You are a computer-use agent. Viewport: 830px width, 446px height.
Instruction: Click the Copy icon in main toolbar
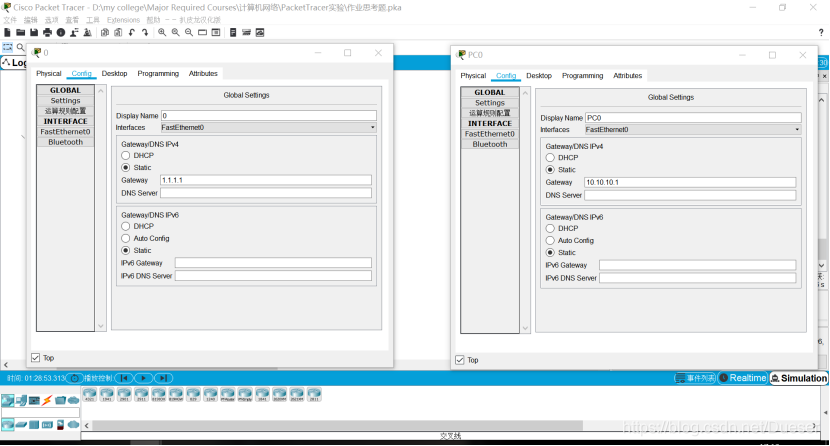click(105, 32)
